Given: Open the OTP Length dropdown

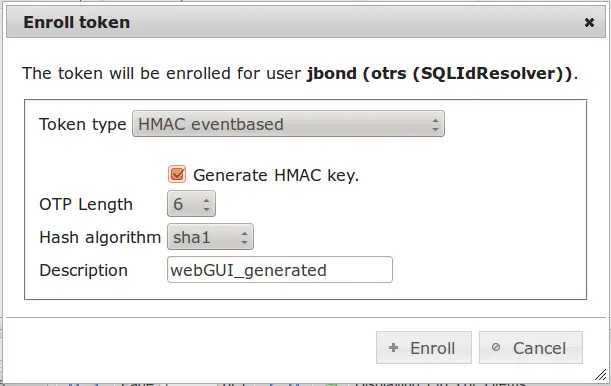Looking at the screenshot, I should pyautogui.click(x=191, y=204).
